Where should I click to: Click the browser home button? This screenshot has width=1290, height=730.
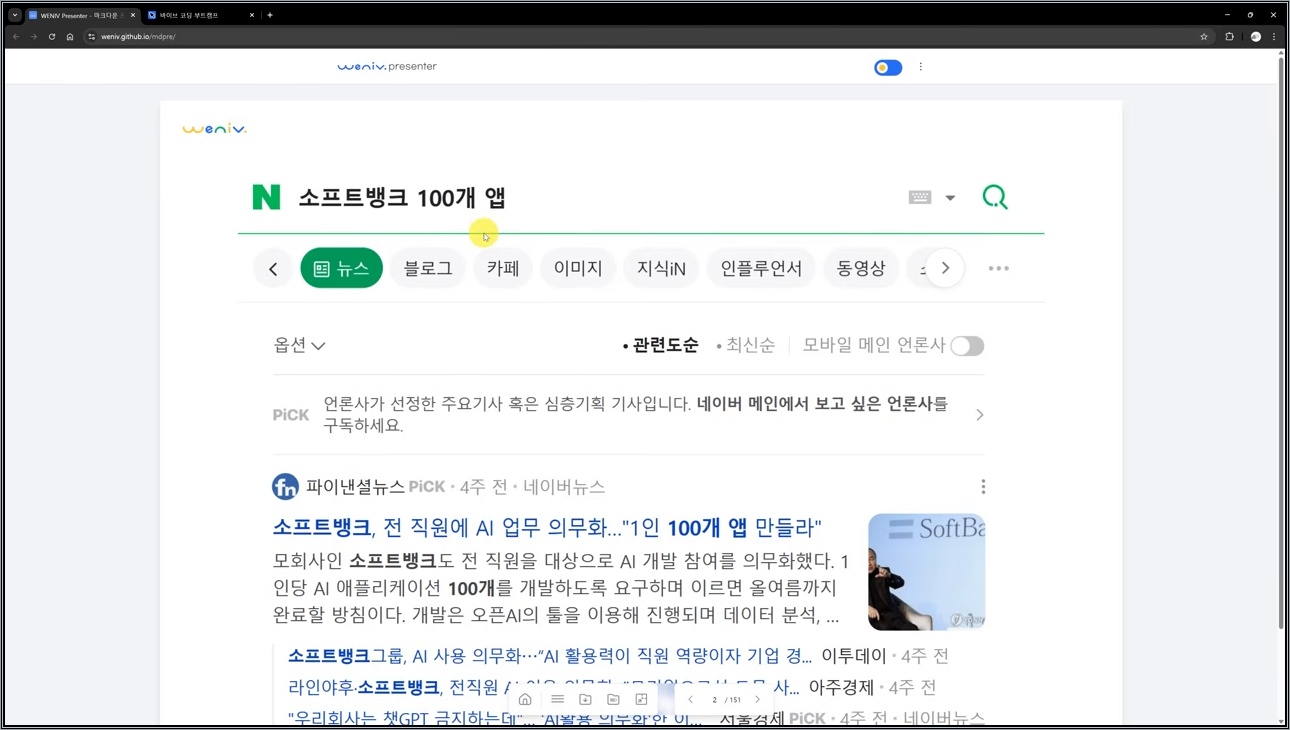pyautogui.click(x=70, y=37)
